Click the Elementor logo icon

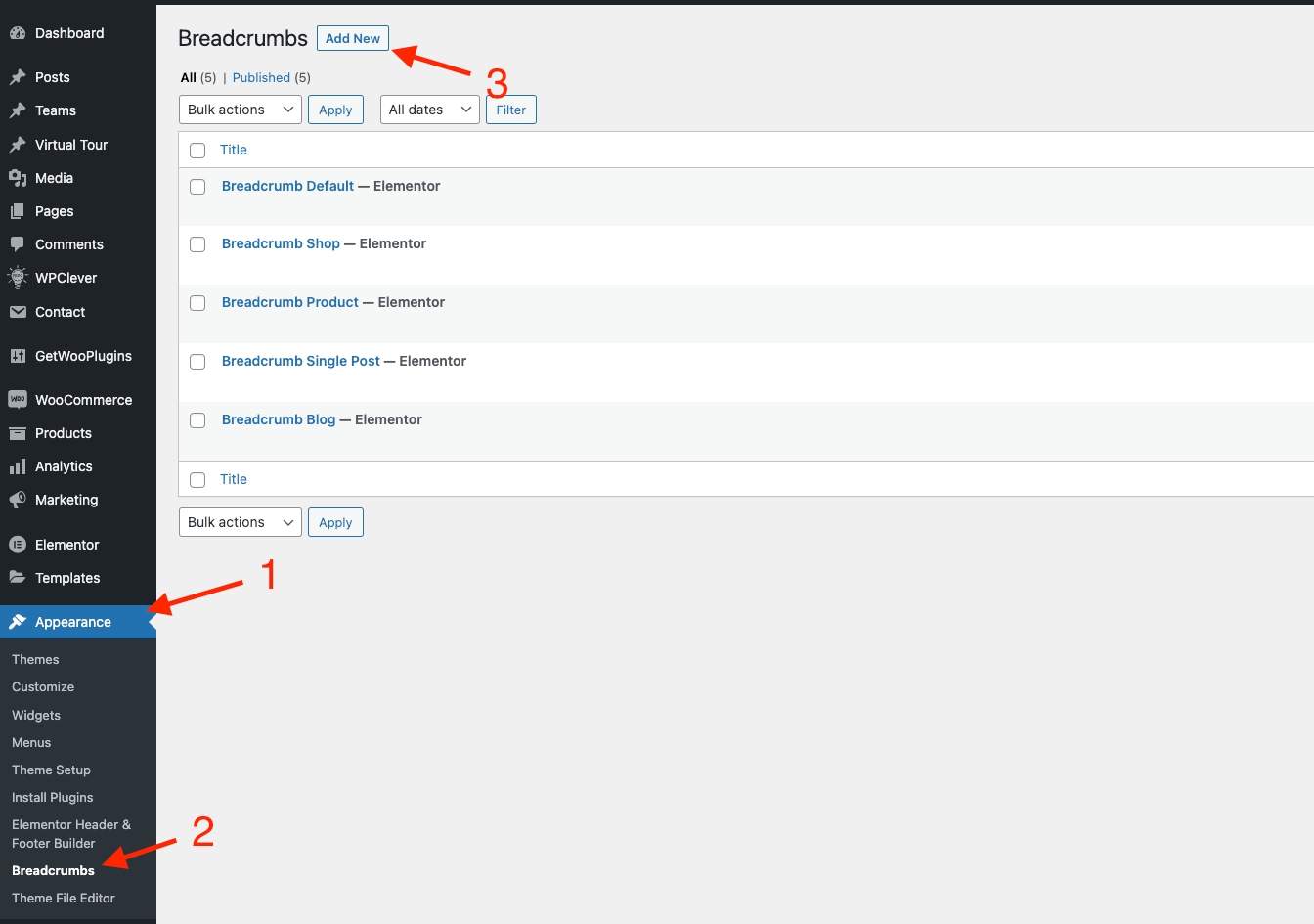(18, 545)
